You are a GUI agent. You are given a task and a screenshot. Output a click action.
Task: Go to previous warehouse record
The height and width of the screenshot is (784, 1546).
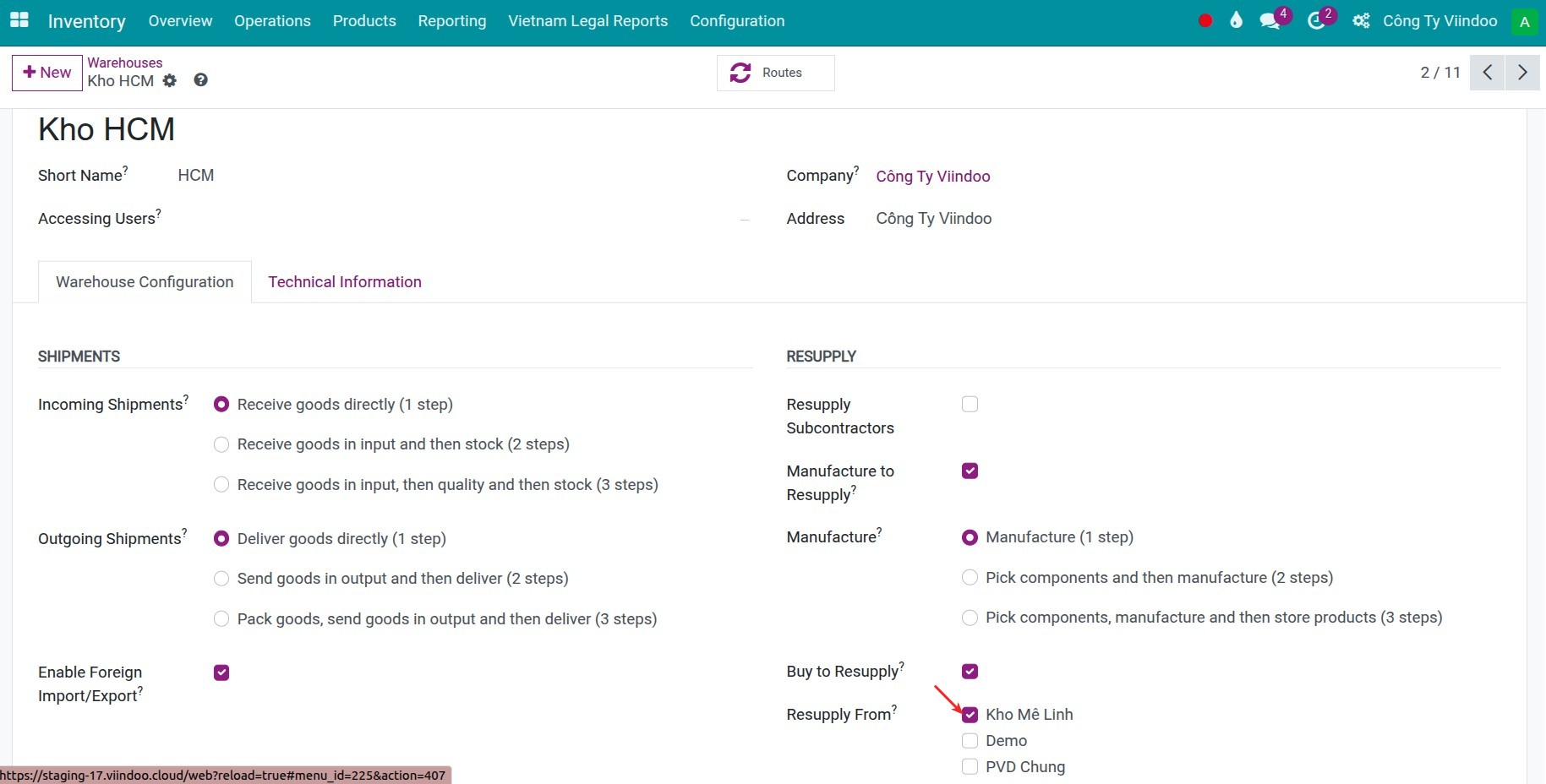pyautogui.click(x=1487, y=73)
